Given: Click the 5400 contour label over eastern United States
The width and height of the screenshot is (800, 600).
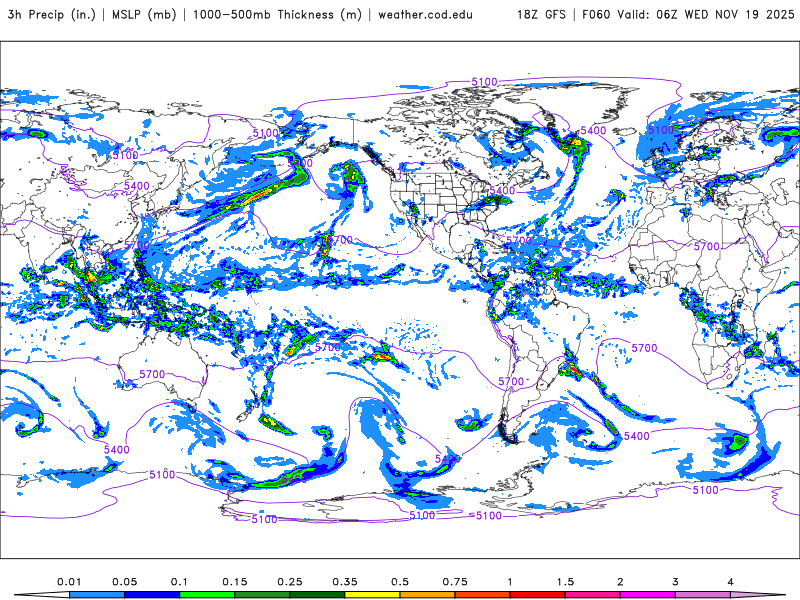Looking at the screenshot, I should coord(502,190).
